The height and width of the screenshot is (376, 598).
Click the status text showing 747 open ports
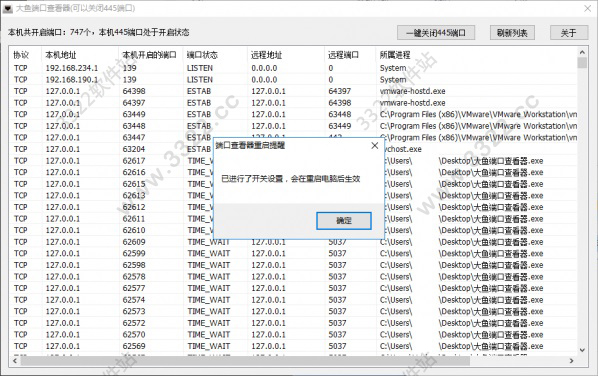tap(98, 32)
